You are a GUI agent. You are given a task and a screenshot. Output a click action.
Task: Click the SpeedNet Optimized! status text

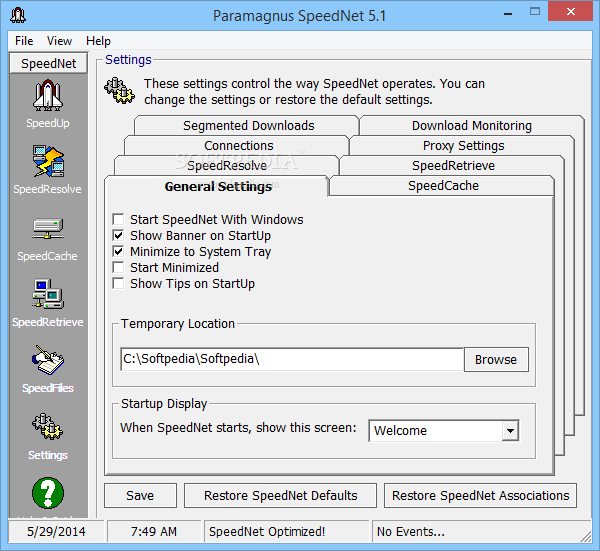pos(267,531)
